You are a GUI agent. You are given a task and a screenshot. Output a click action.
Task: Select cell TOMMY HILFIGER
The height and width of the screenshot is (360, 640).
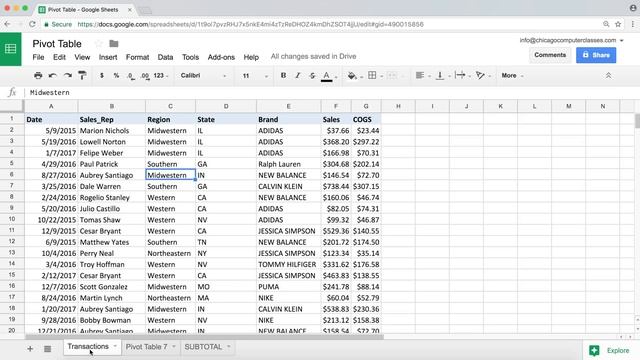click(288, 264)
